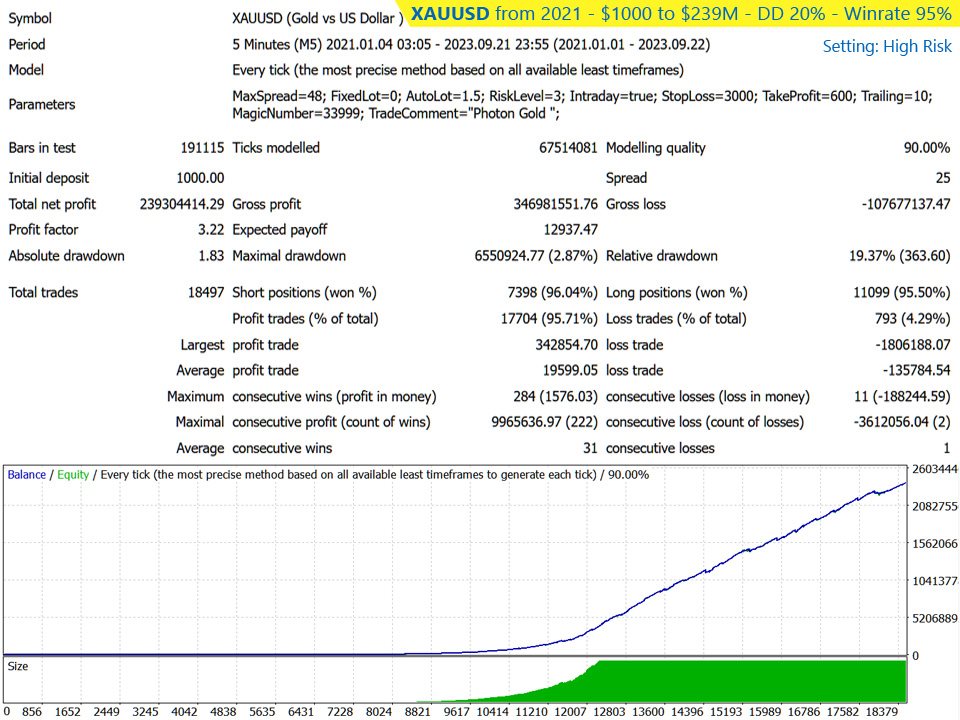
Task: Click the Largest profit trade value 342854.70
Action: [566, 345]
